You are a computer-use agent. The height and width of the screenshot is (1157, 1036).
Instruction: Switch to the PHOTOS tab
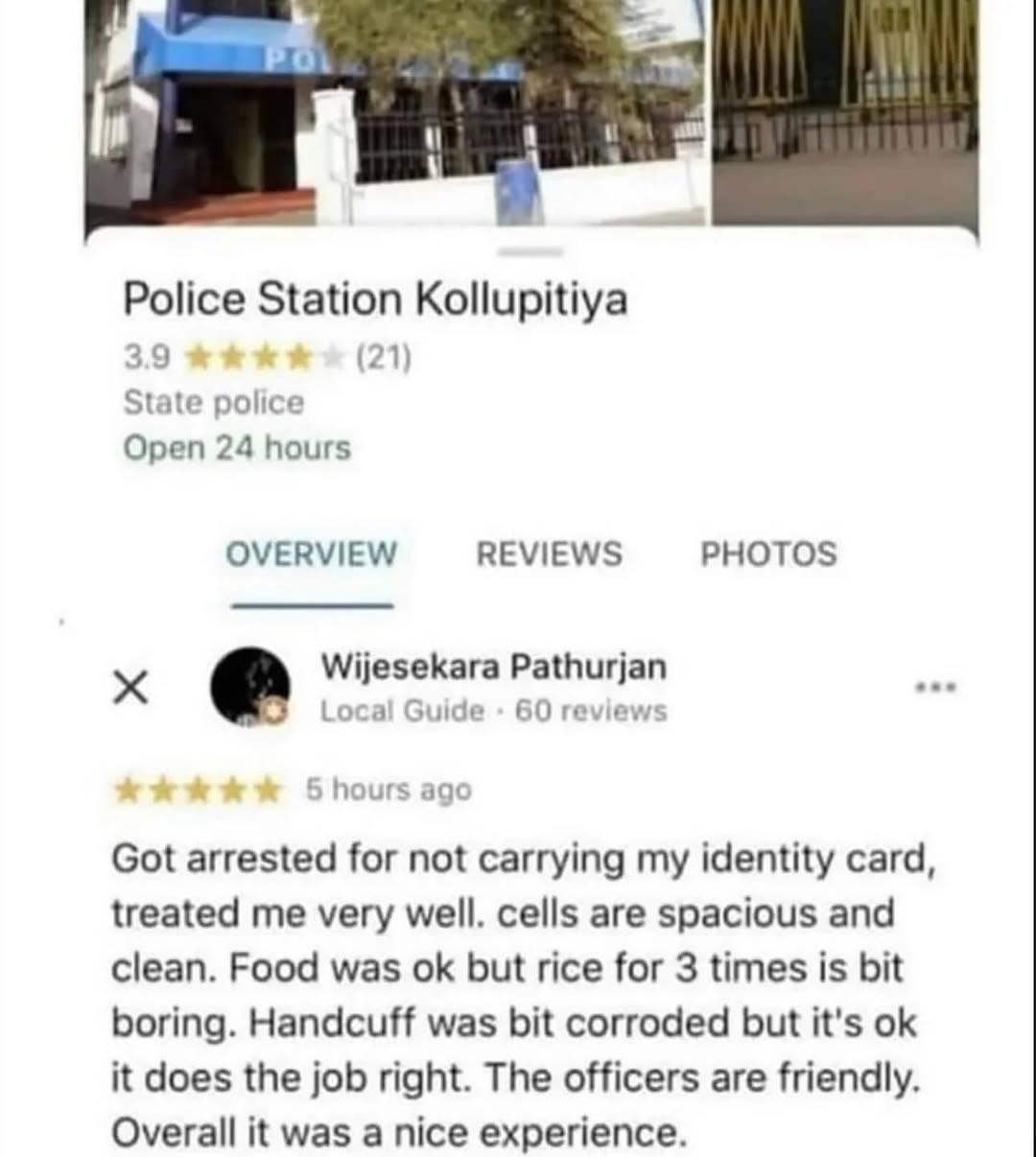(768, 555)
